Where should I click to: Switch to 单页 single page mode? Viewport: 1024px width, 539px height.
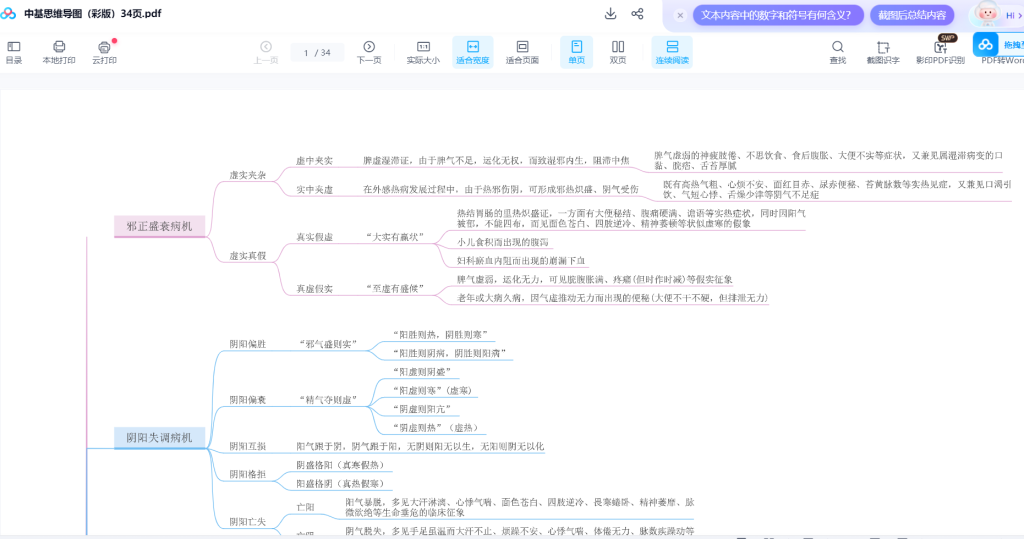[577, 52]
